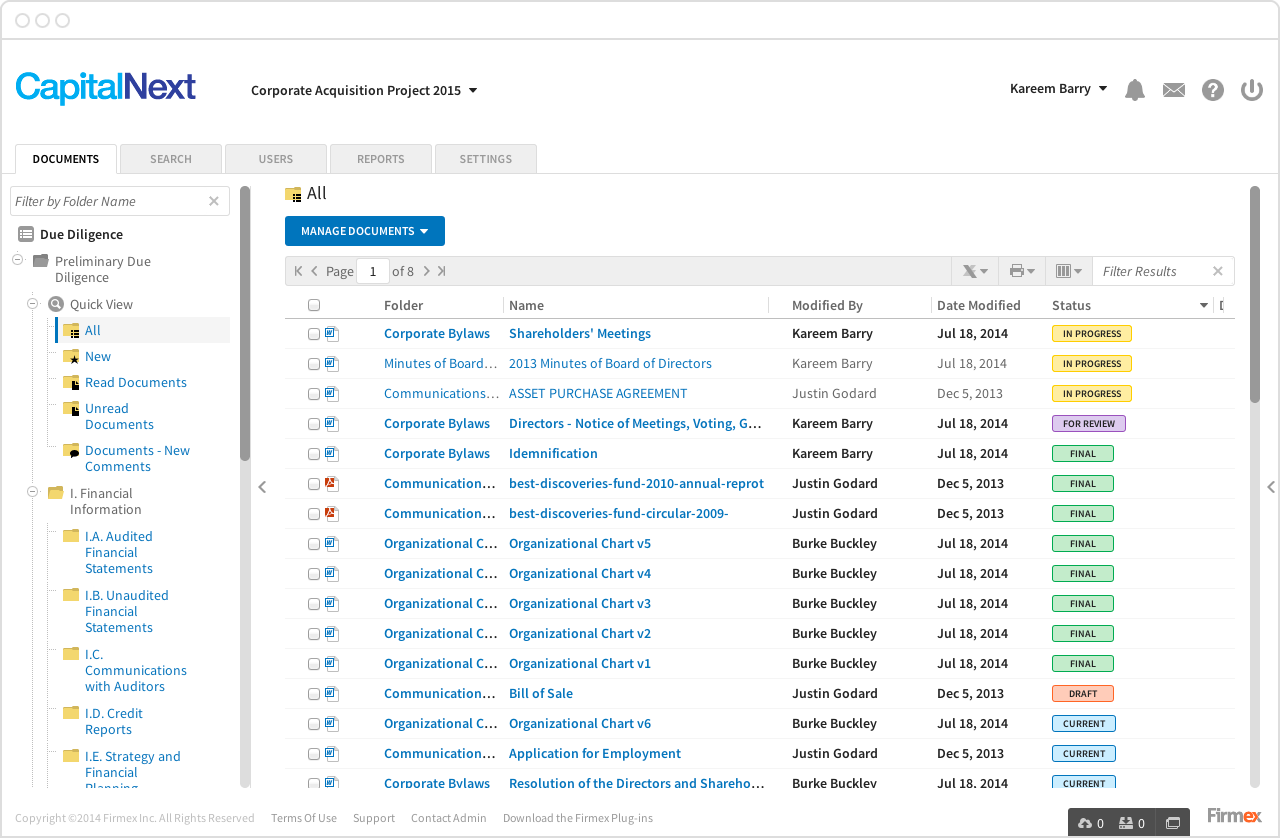Open the Excel export icon
The image size is (1280, 838).
(x=974, y=271)
